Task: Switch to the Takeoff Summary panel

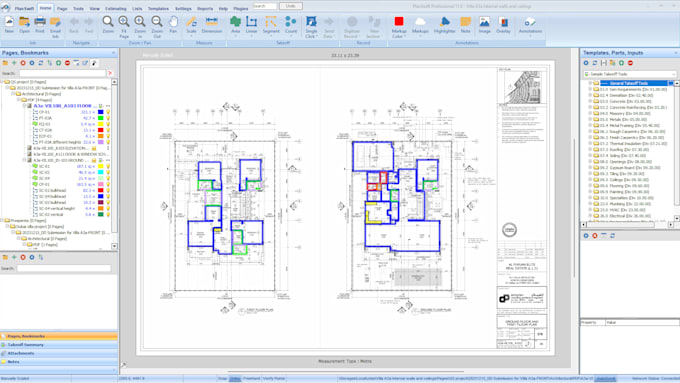Action: [x=59, y=345]
